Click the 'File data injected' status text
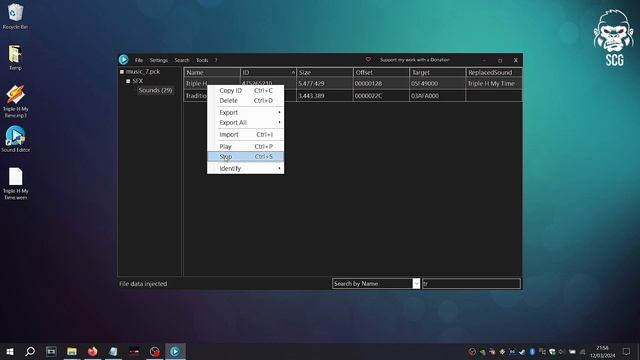The width and height of the screenshot is (640, 360). pyautogui.click(x=143, y=284)
